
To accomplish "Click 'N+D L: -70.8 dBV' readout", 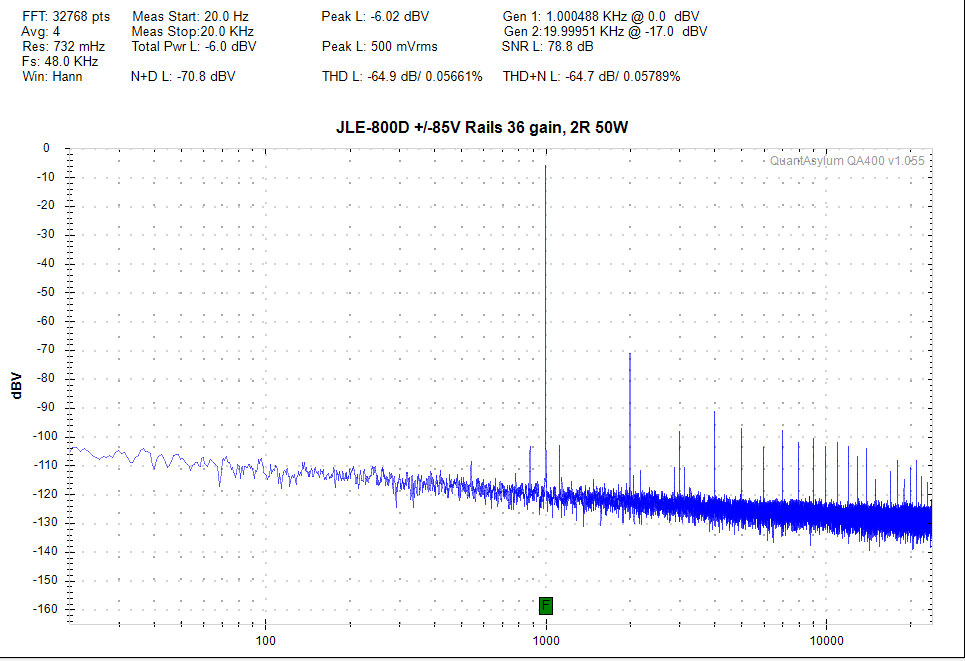I will 183,76.
